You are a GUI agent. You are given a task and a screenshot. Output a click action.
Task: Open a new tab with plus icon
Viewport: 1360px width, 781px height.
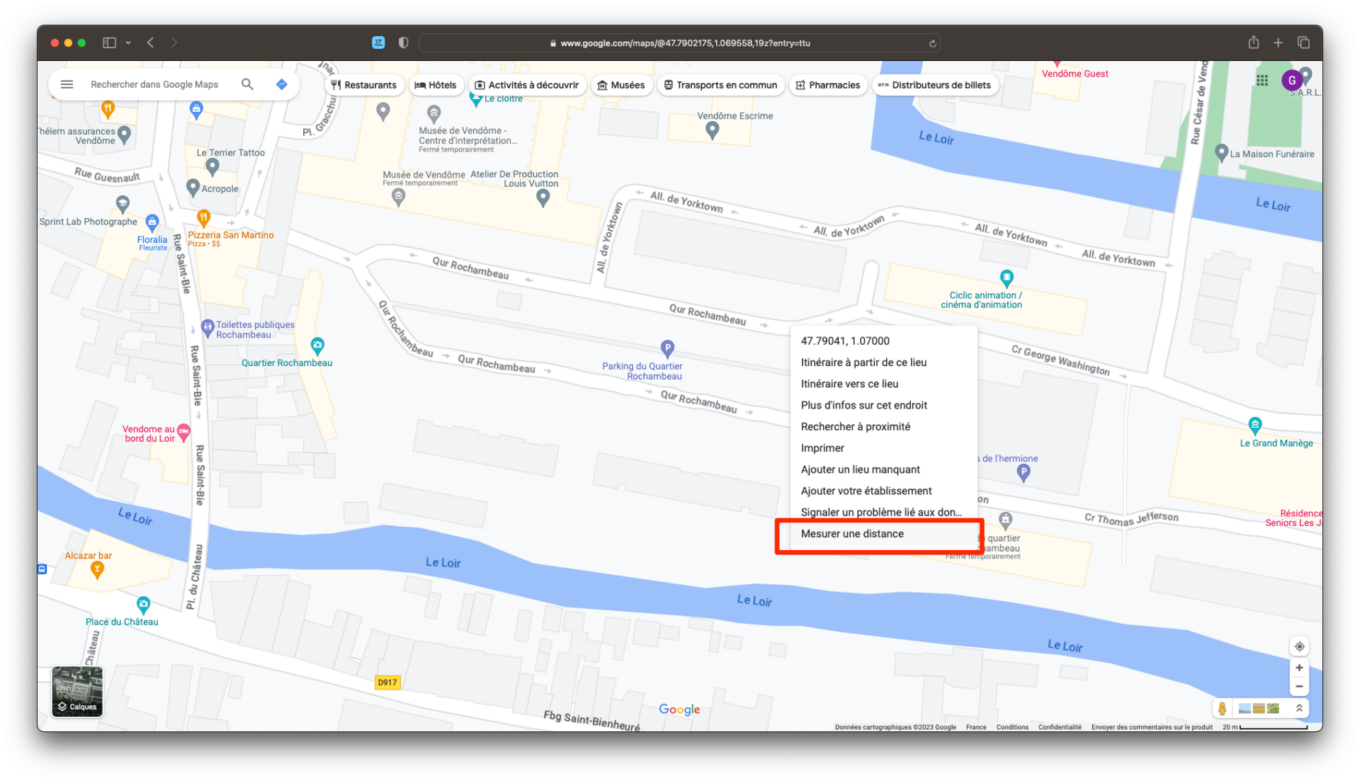[x=1278, y=43]
